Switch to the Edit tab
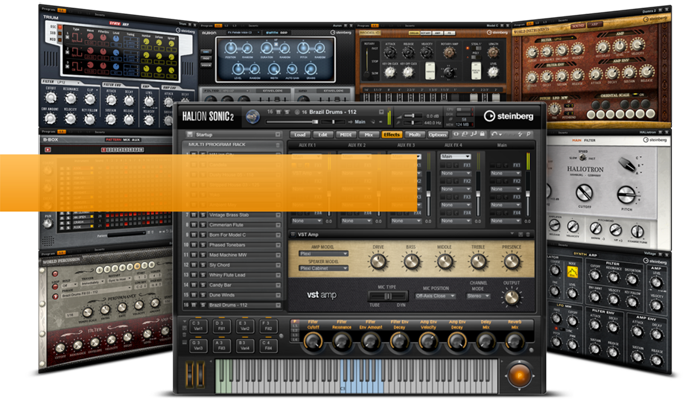Viewport: 700px width, 400px height. coord(323,134)
